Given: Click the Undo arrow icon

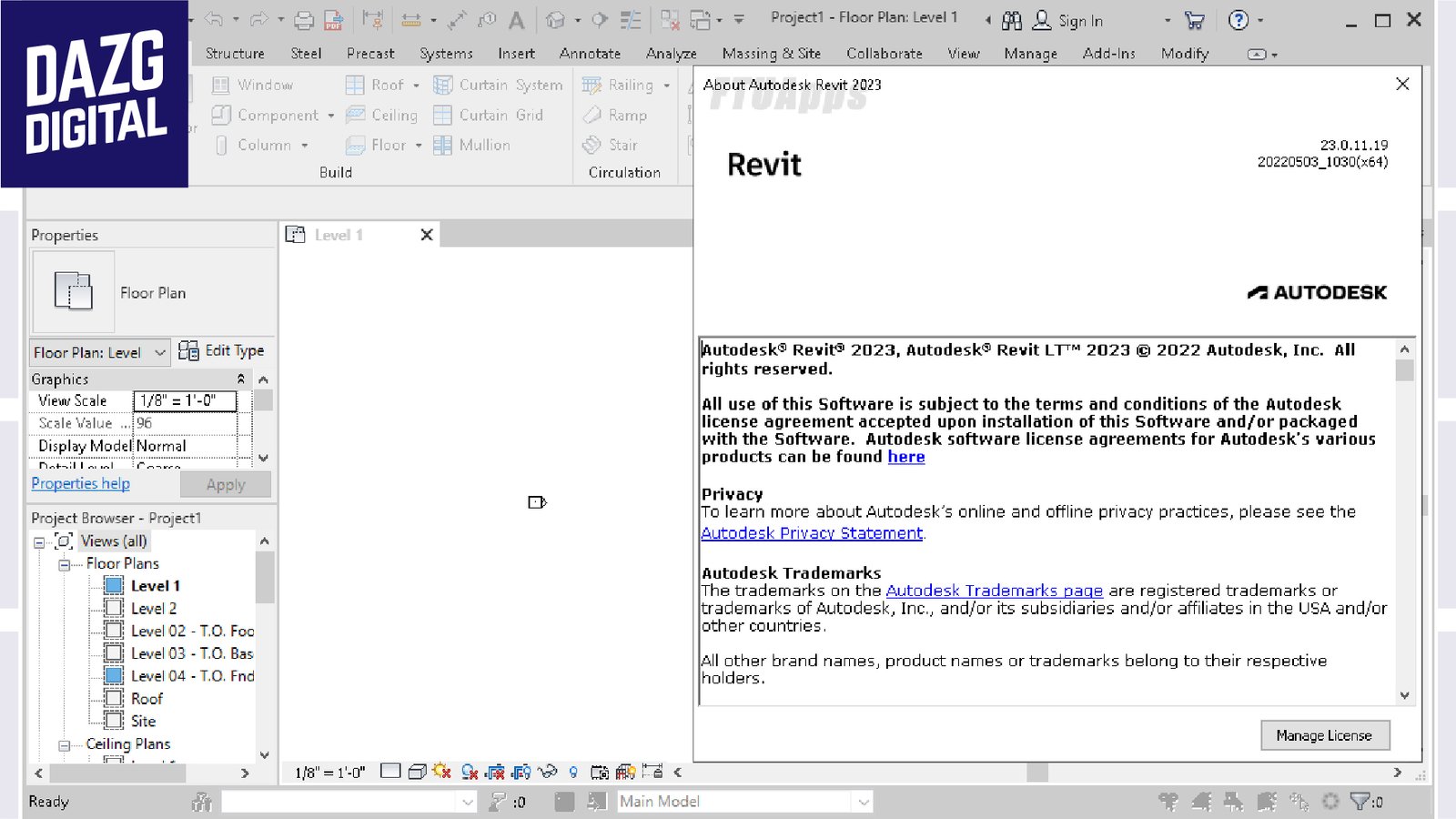Looking at the screenshot, I should (x=214, y=19).
